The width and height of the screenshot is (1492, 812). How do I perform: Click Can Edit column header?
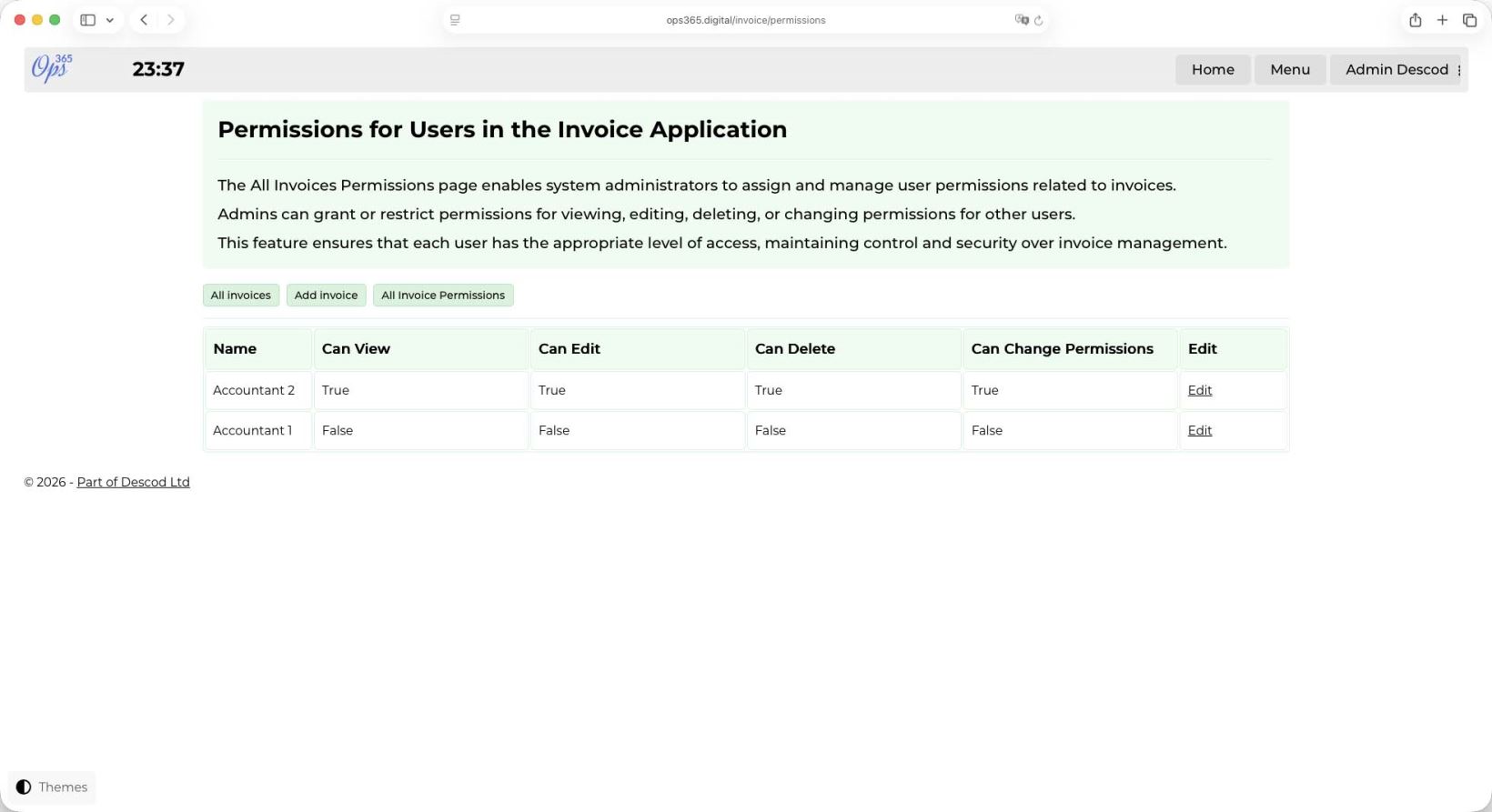638,349
